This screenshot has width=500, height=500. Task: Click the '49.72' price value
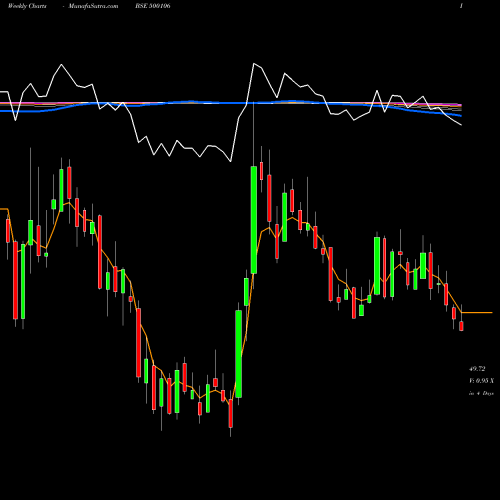477,369
